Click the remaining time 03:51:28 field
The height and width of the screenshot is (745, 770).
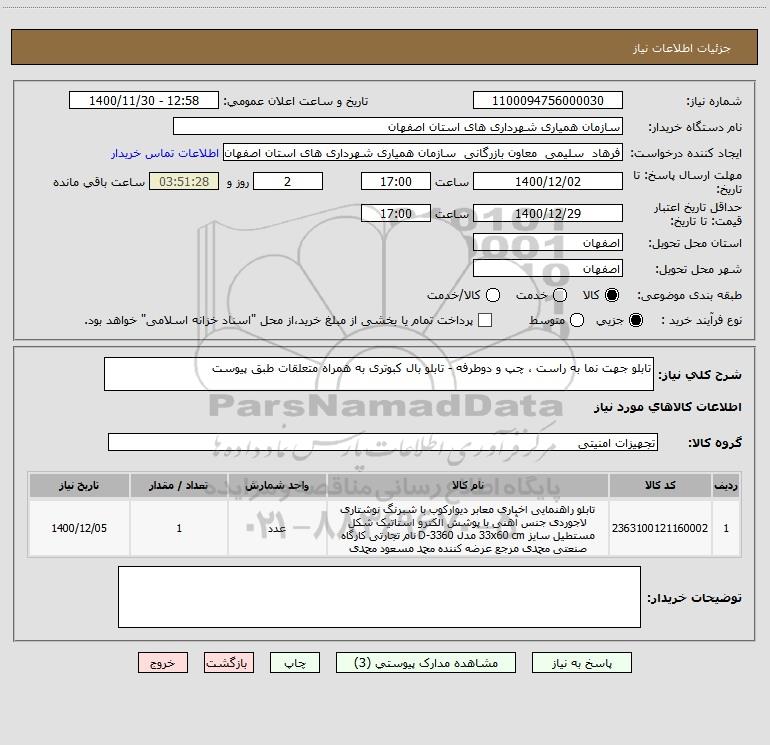[x=184, y=182]
